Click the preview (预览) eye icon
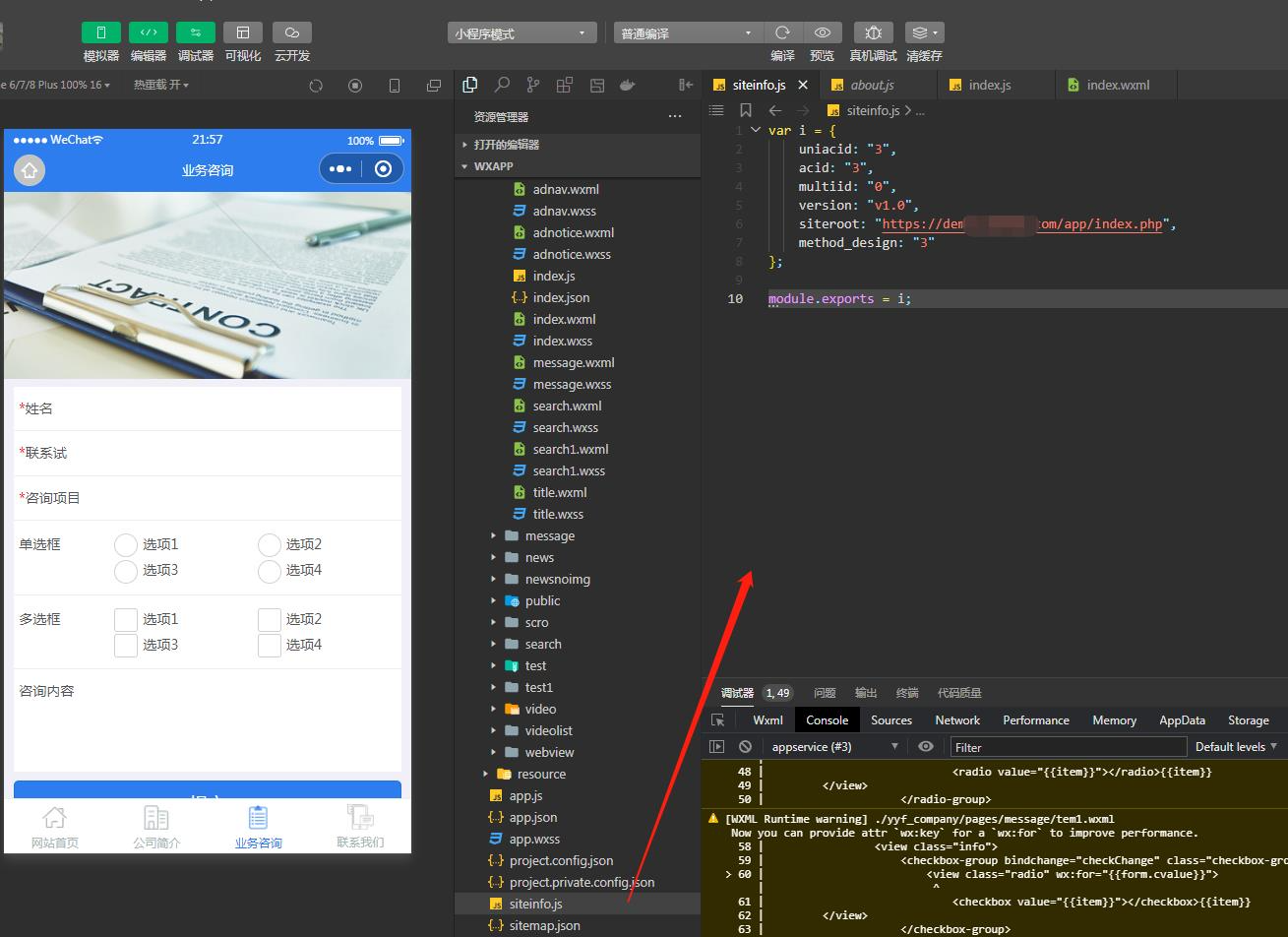 click(x=822, y=32)
